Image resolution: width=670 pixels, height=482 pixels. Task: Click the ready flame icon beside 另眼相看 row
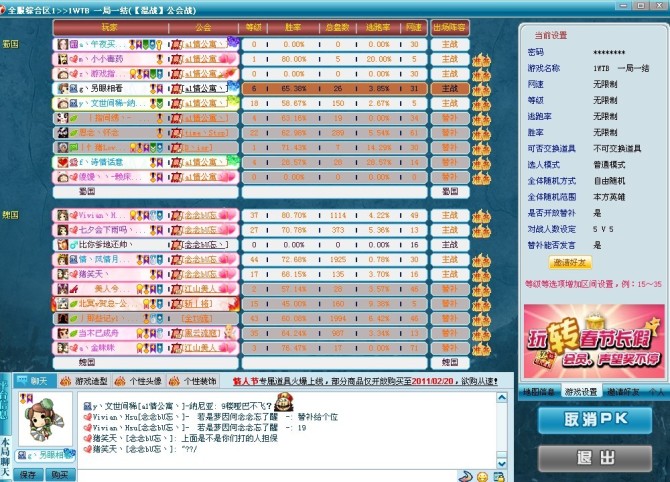coord(482,90)
